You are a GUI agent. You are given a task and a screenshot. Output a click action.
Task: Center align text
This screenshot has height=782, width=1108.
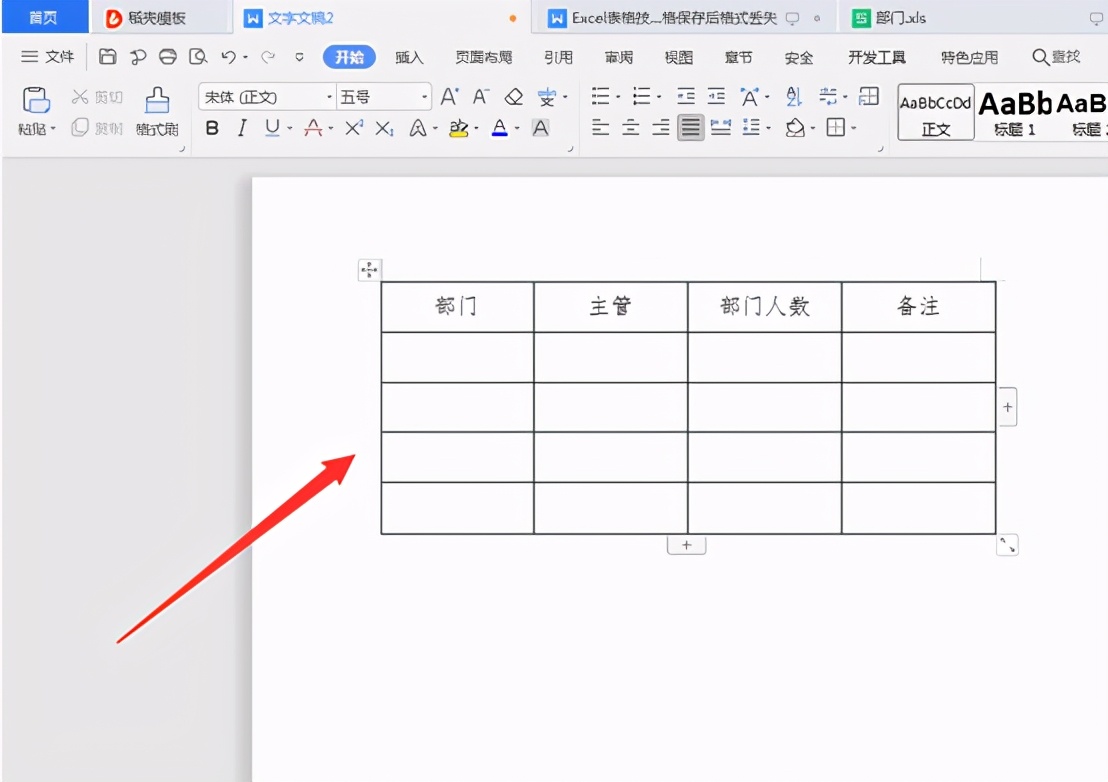click(630, 128)
